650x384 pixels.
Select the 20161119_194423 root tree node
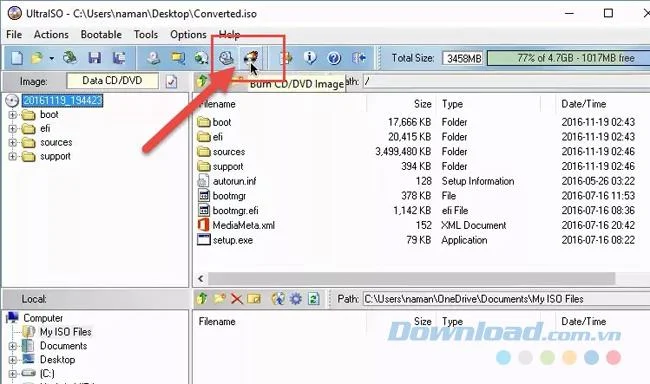click(63, 100)
